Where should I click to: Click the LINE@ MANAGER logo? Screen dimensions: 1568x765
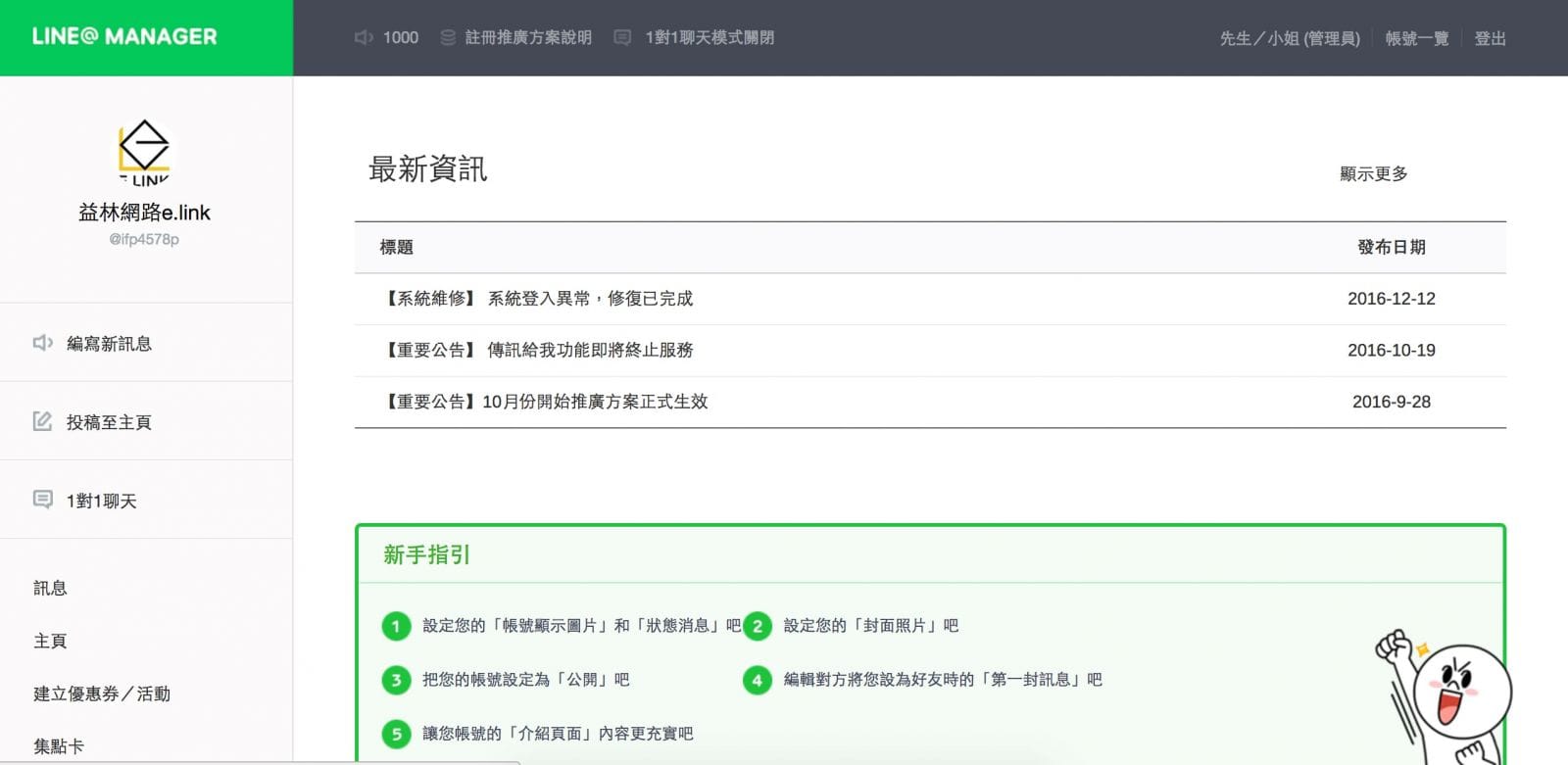coord(124,36)
